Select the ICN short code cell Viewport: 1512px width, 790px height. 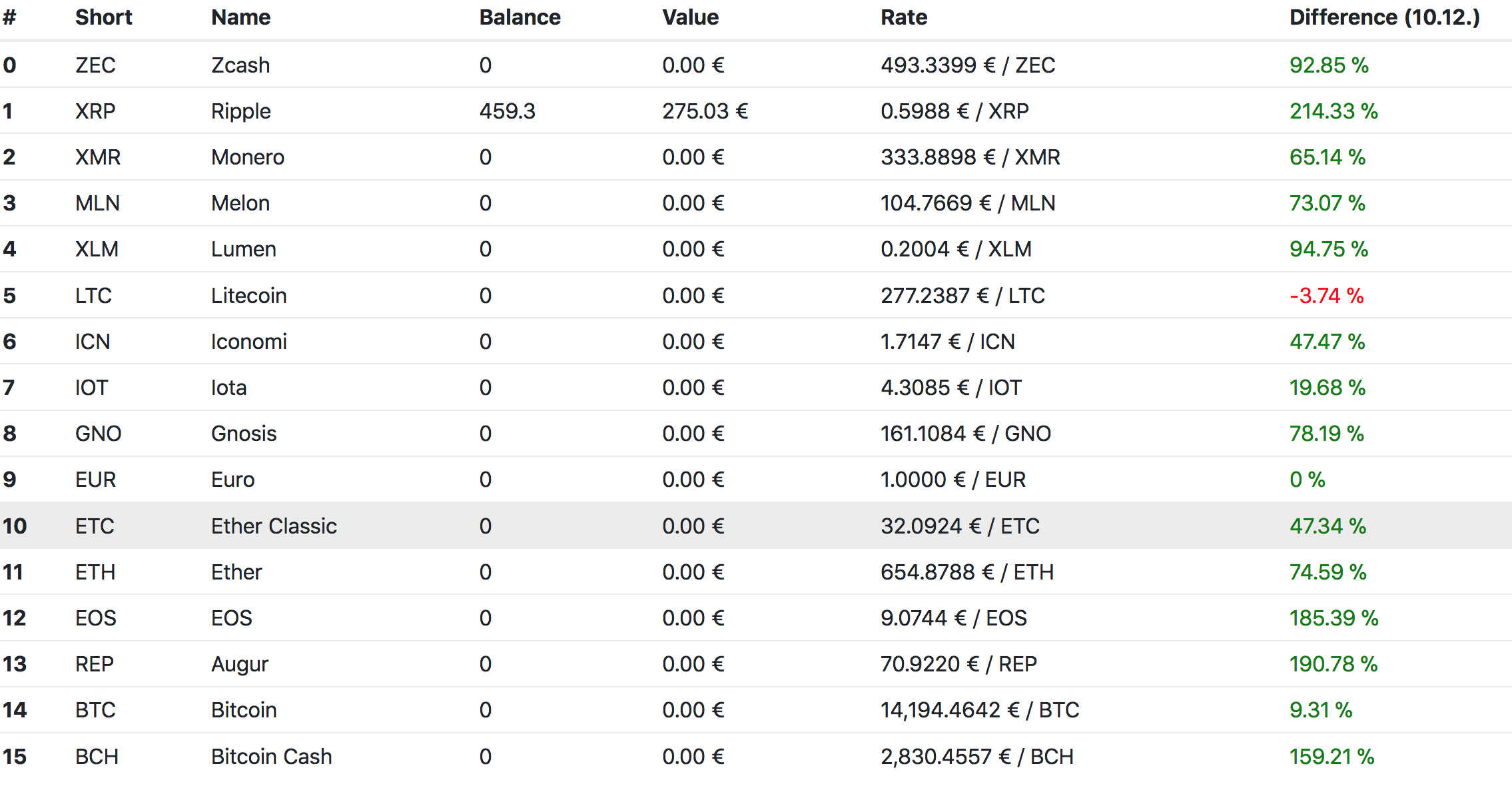coord(93,342)
